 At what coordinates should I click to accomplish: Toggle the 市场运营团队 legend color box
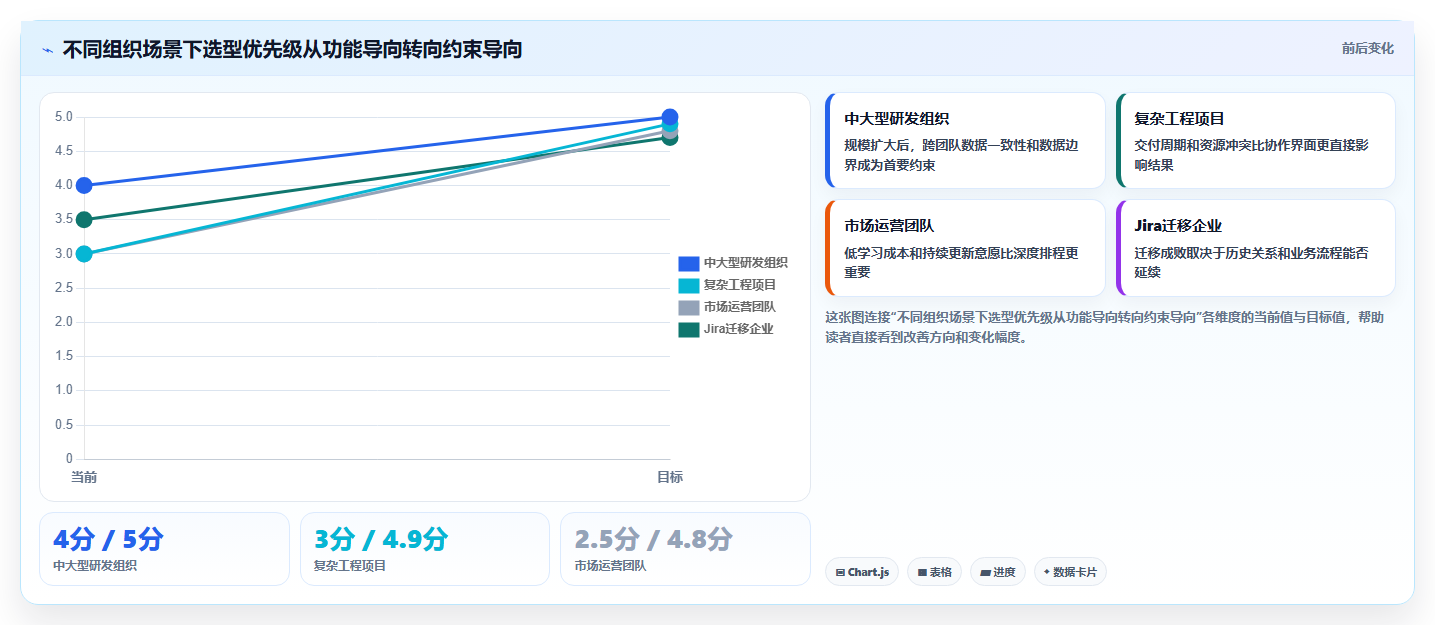click(689, 307)
